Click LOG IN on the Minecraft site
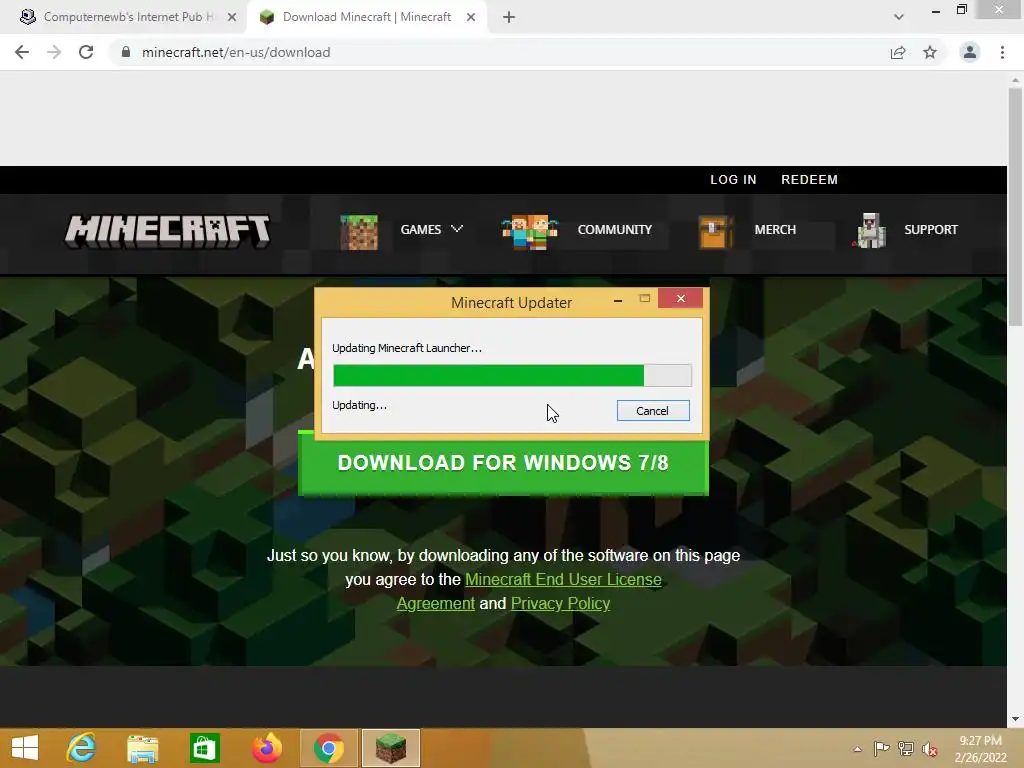 tap(733, 180)
